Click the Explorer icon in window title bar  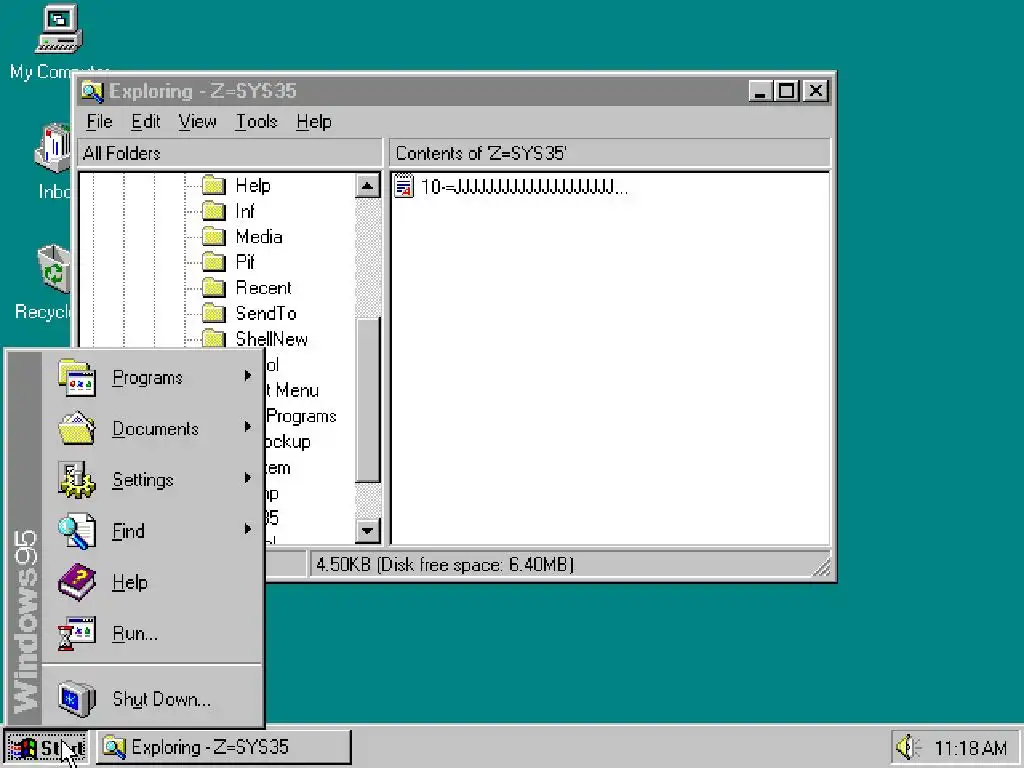(92, 91)
